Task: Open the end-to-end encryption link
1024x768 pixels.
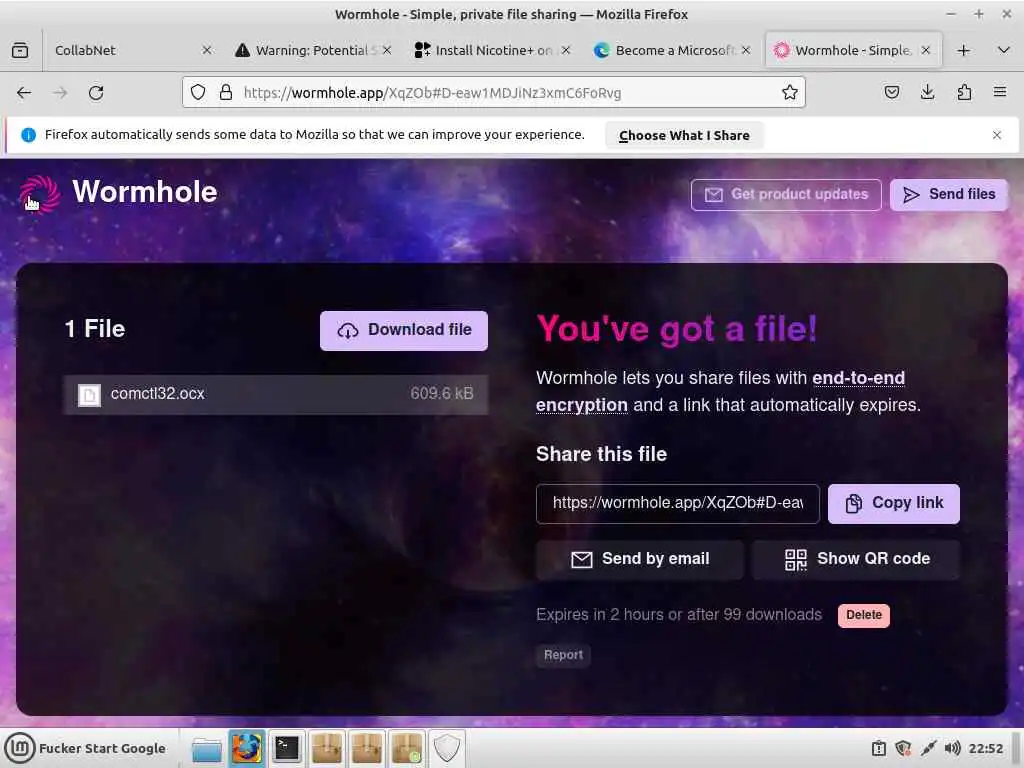Action: [x=858, y=378]
